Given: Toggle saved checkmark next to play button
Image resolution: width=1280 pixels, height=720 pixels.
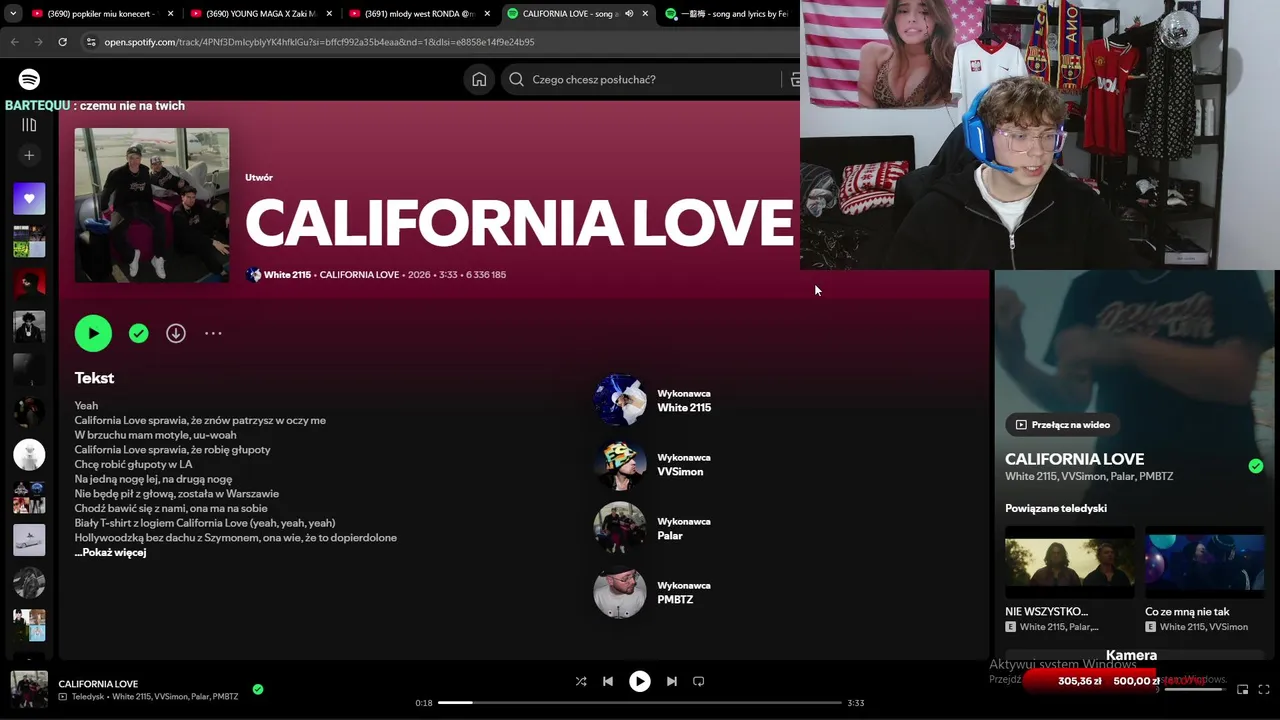Looking at the screenshot, I should coord(139,333).
